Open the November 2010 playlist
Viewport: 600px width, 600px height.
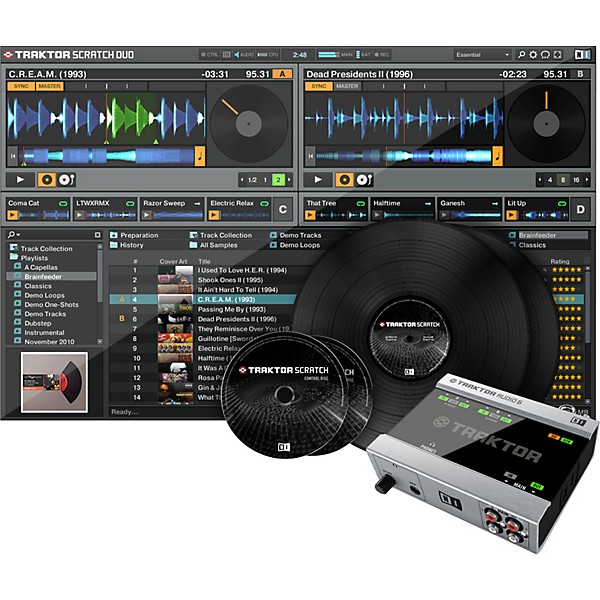[x=44, y=342]
